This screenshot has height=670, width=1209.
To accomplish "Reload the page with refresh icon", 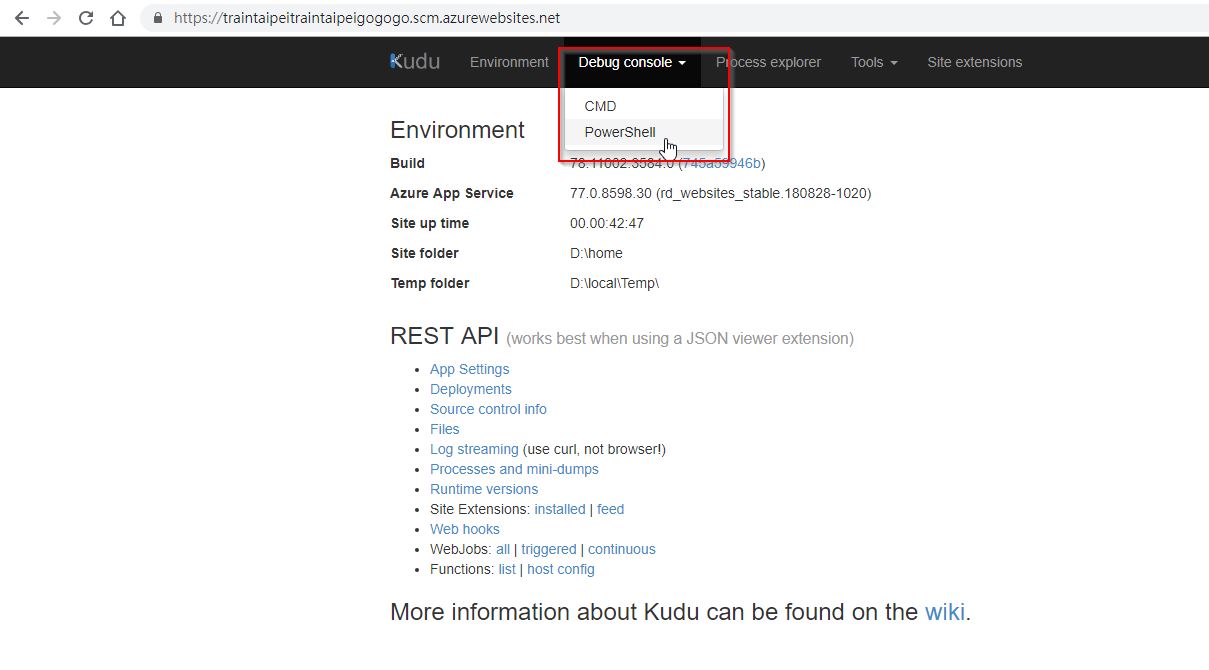I will 86,18.
